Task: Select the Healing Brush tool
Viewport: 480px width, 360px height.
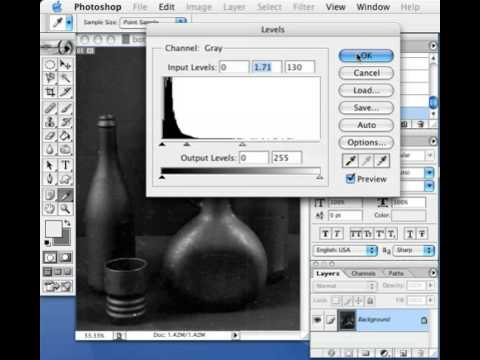Action: point(50,108)
